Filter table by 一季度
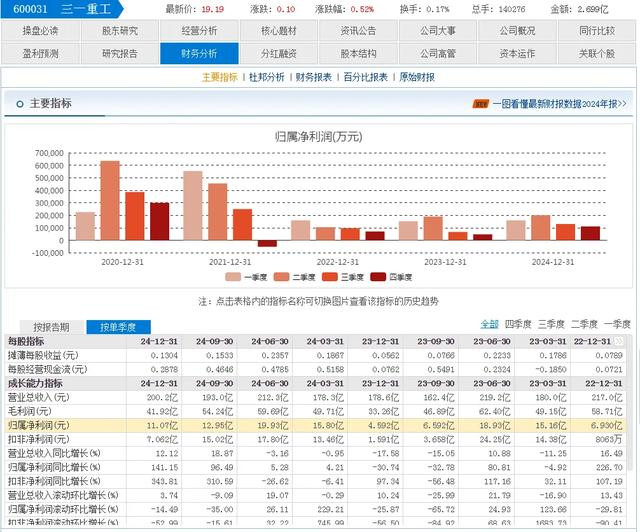The width and height of the screenshot is (640, 532). [x=617, y=324]
